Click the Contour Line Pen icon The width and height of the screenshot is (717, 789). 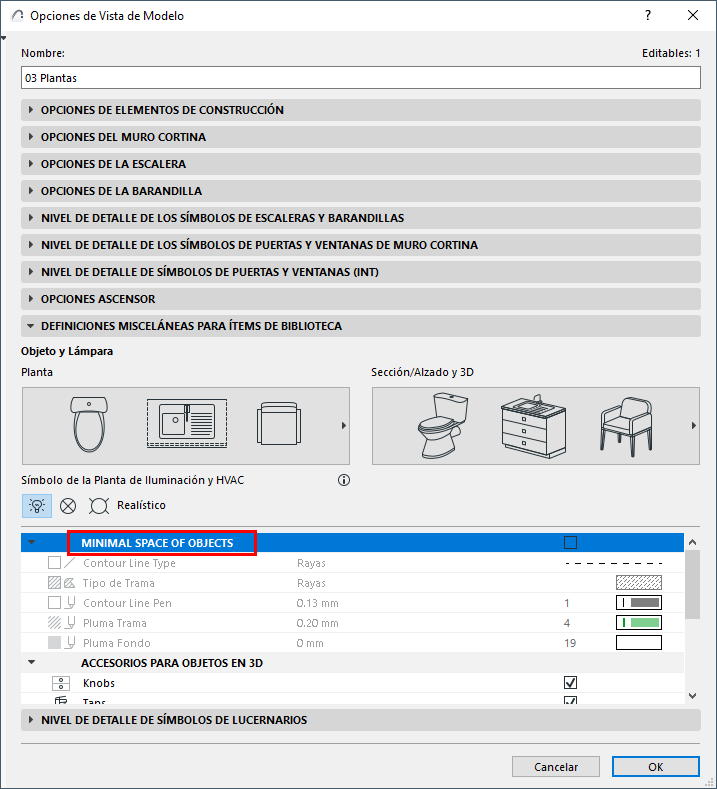click(x=71, y=603)
